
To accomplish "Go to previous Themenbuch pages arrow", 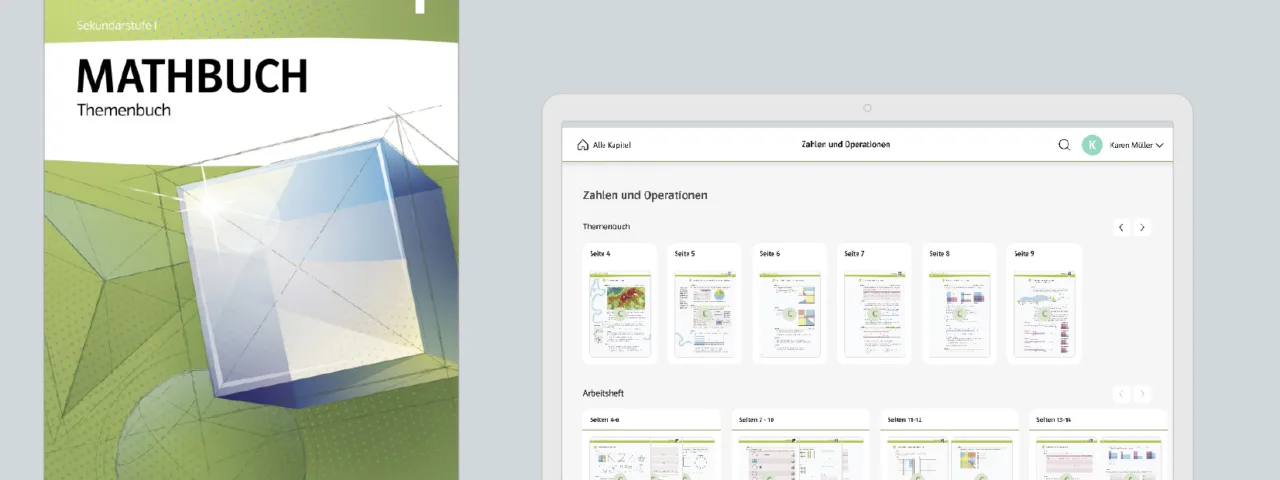I will pyautogui.click(x=1121, y=228).
